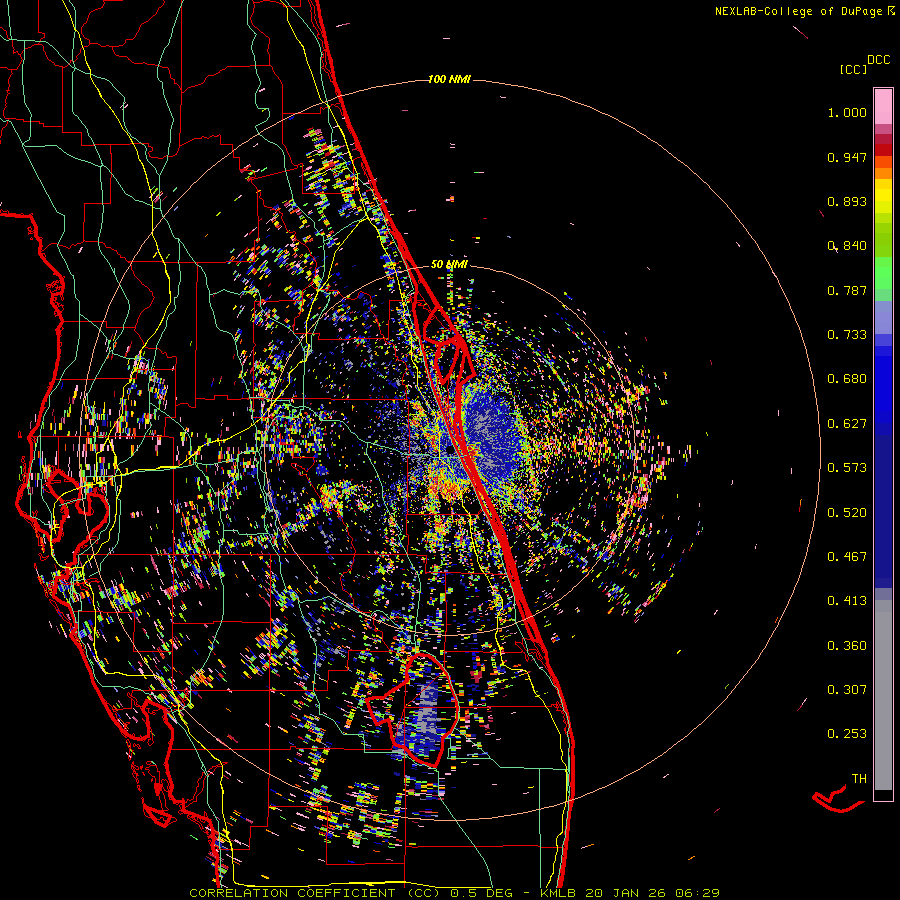Select the yellow 0.893 color bar segment
The width and height of the screenshot is (900, 900).
[883, 197]
